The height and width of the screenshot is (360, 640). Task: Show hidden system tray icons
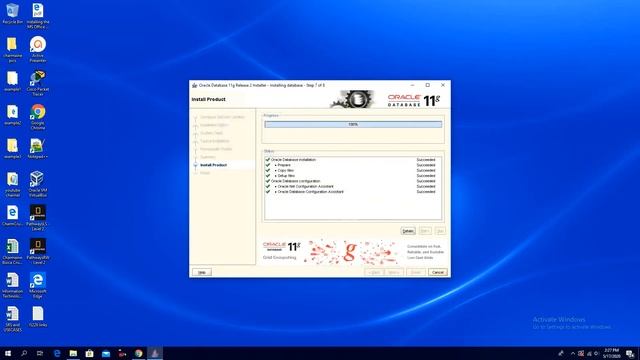click(573, 353)
